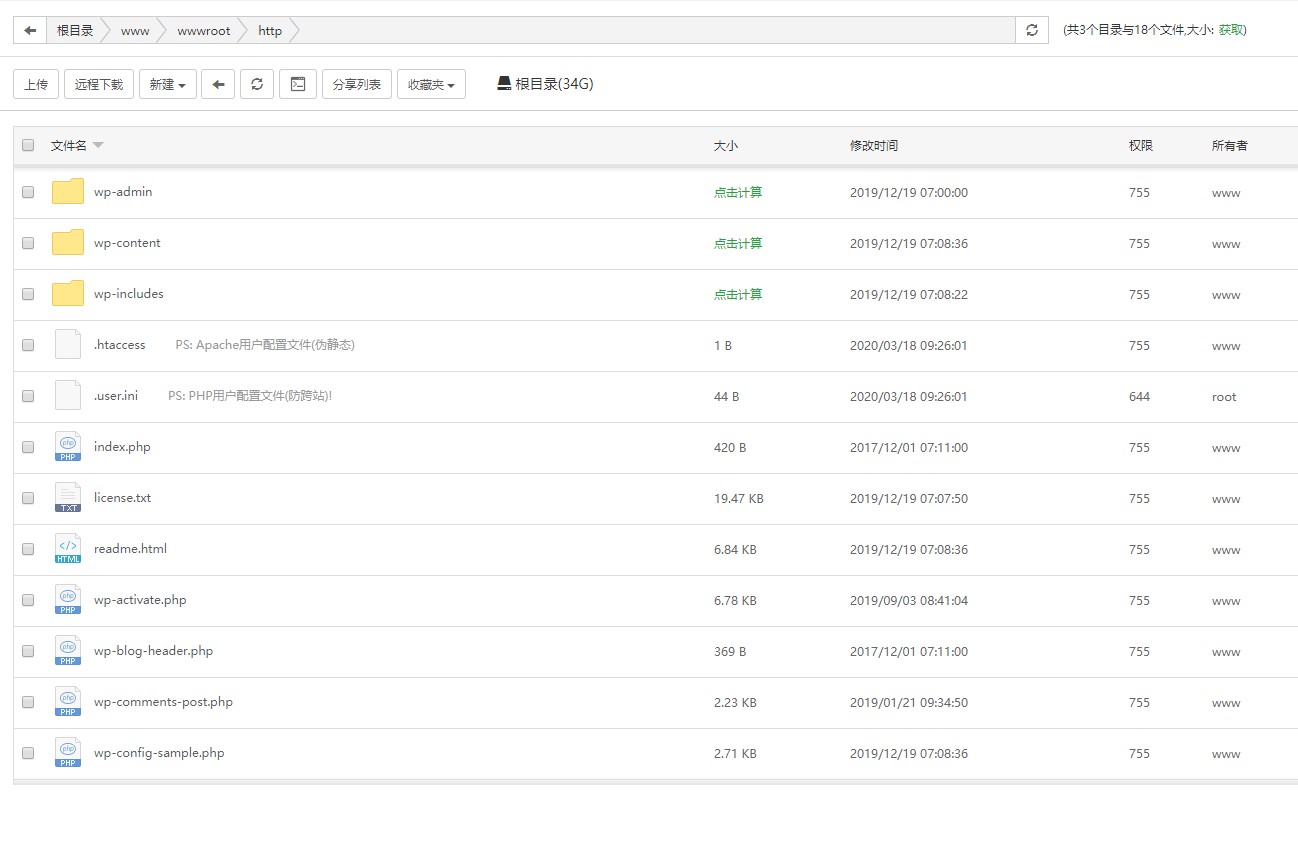The height and width of the screenshot is (853, 1298).
Task: Click the wp-admin folder icon
Action: [x=68, y=192]
